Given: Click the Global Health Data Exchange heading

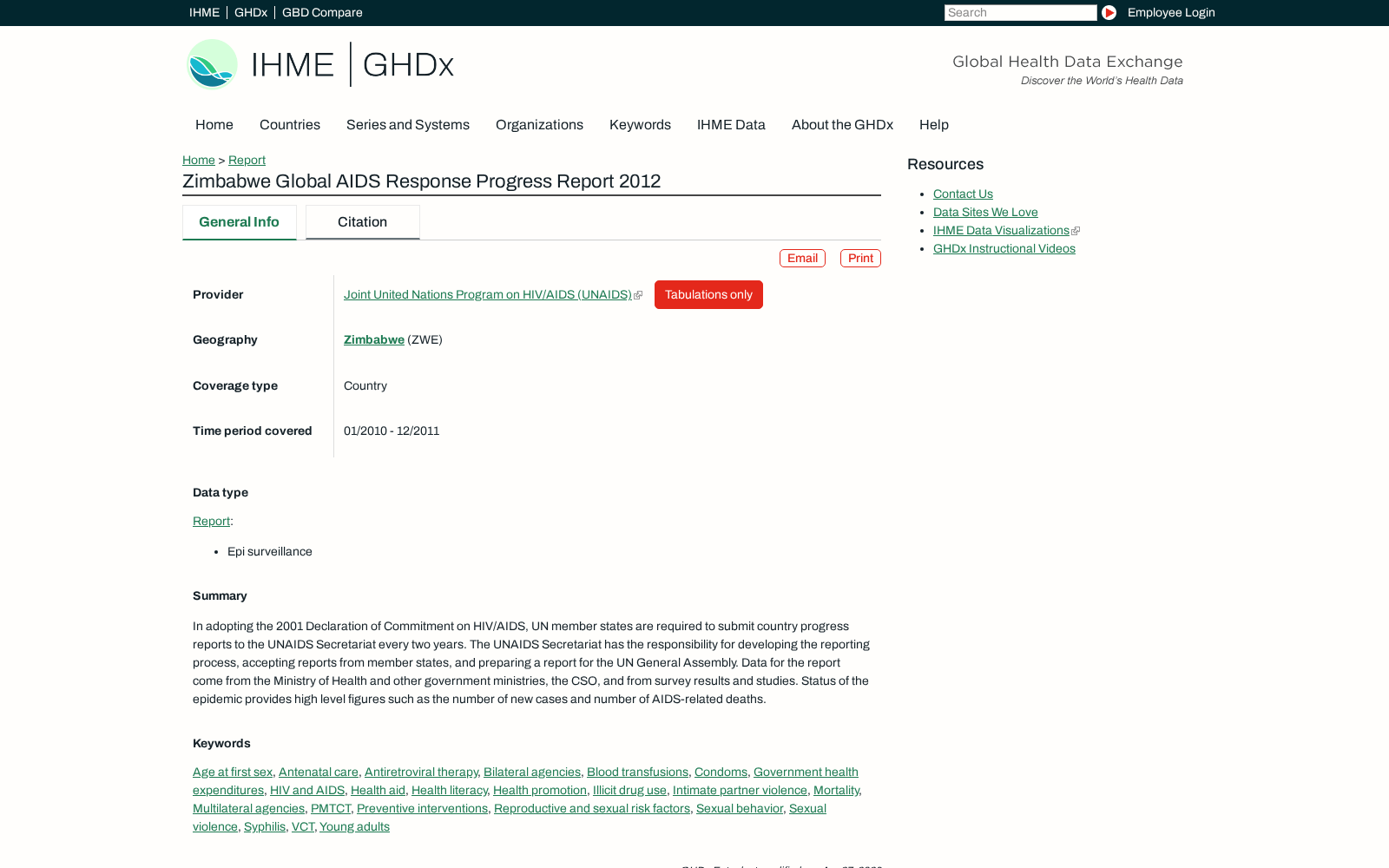Looking at the screenshot, I should pos(1068,62).
